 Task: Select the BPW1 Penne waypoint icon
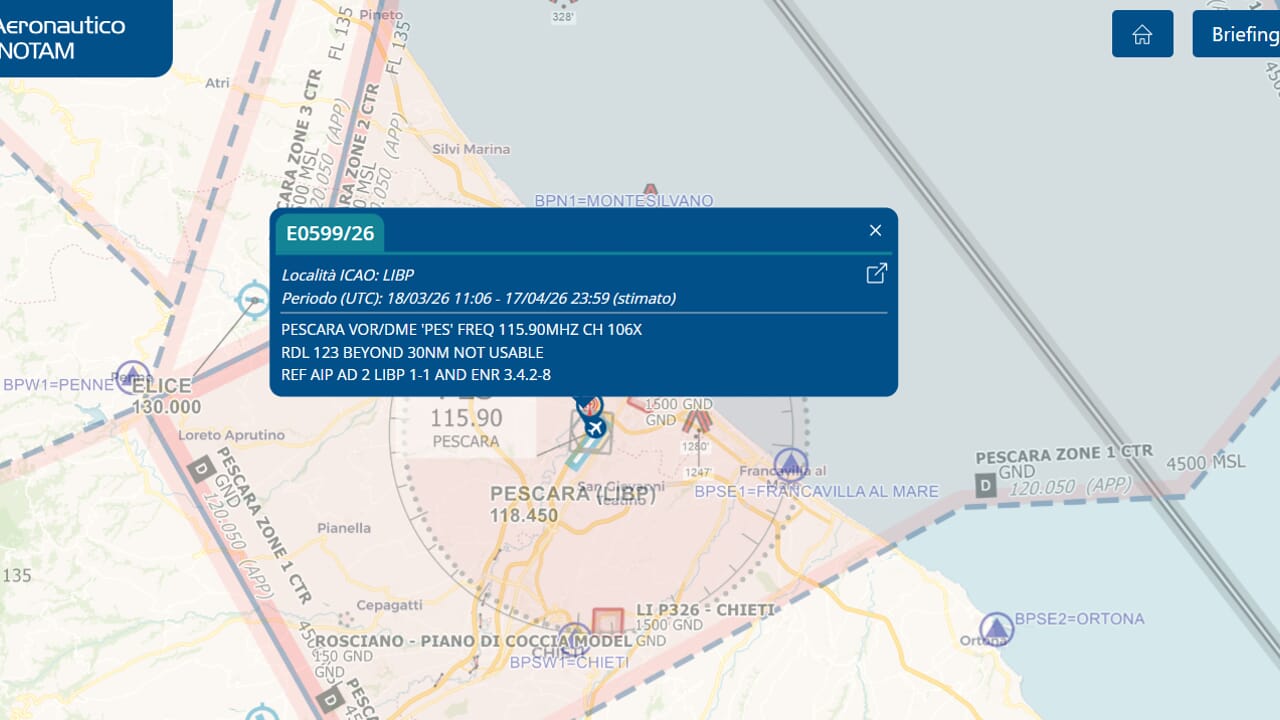[133, 376]
